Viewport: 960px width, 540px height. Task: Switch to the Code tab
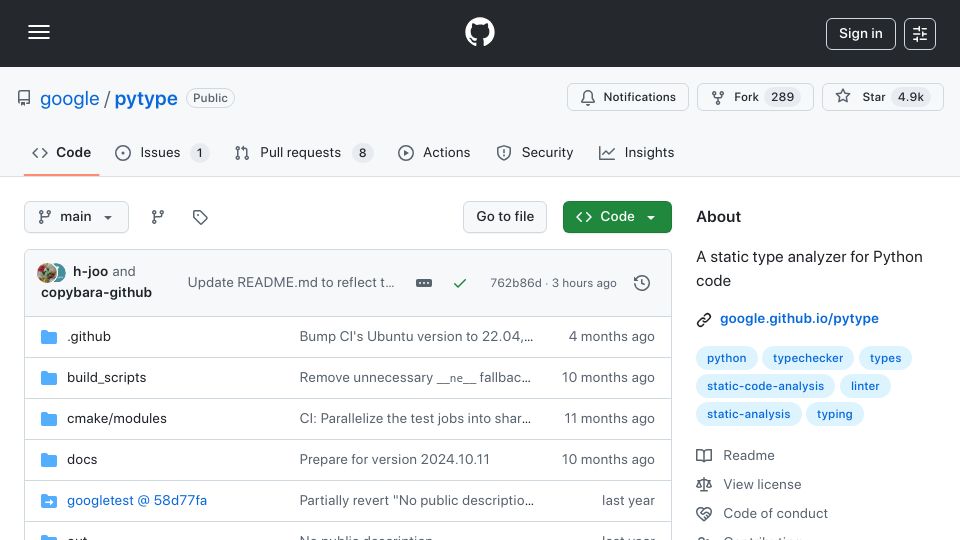61,152
